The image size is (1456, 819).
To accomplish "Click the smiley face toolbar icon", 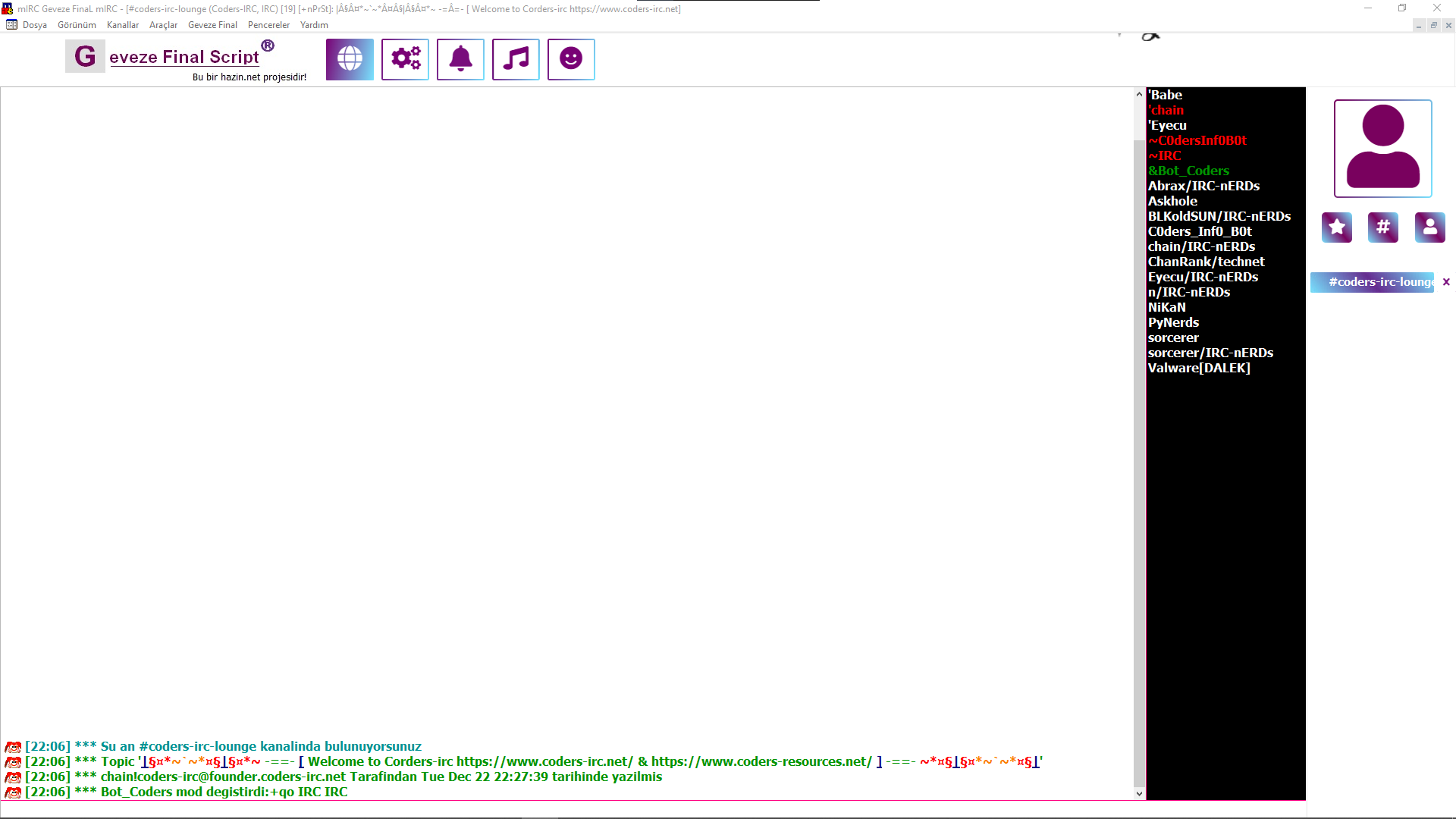I will pyautogui.click(x=571, y=59).
